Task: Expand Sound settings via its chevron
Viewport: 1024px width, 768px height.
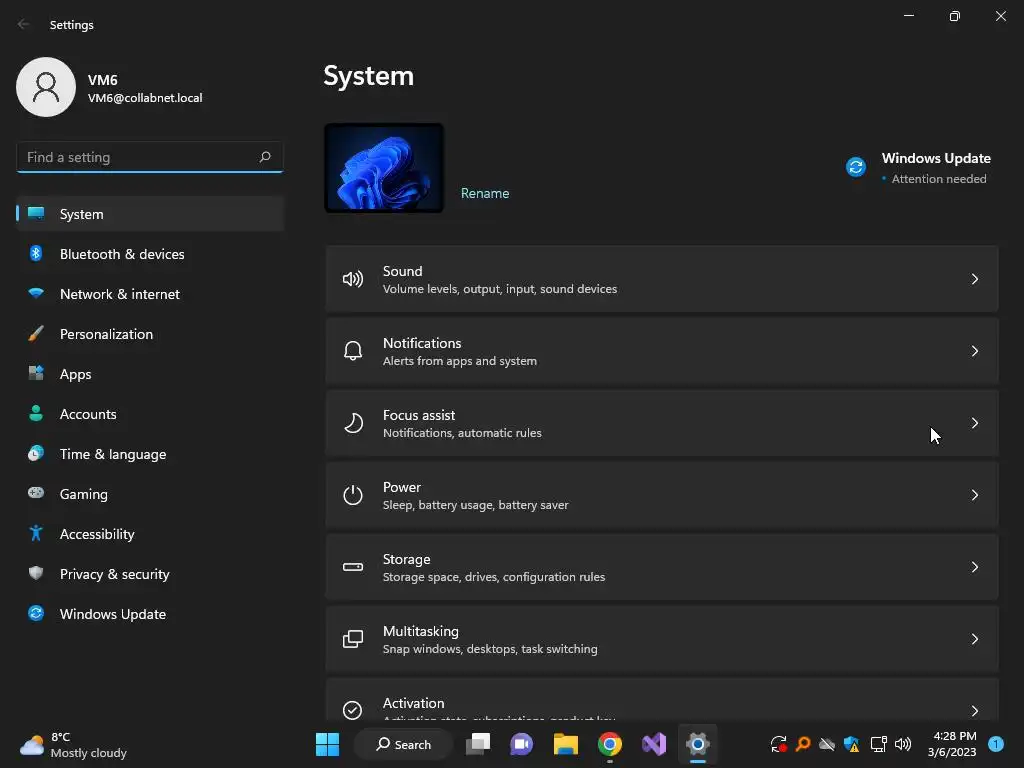Action: click(974, 280)
